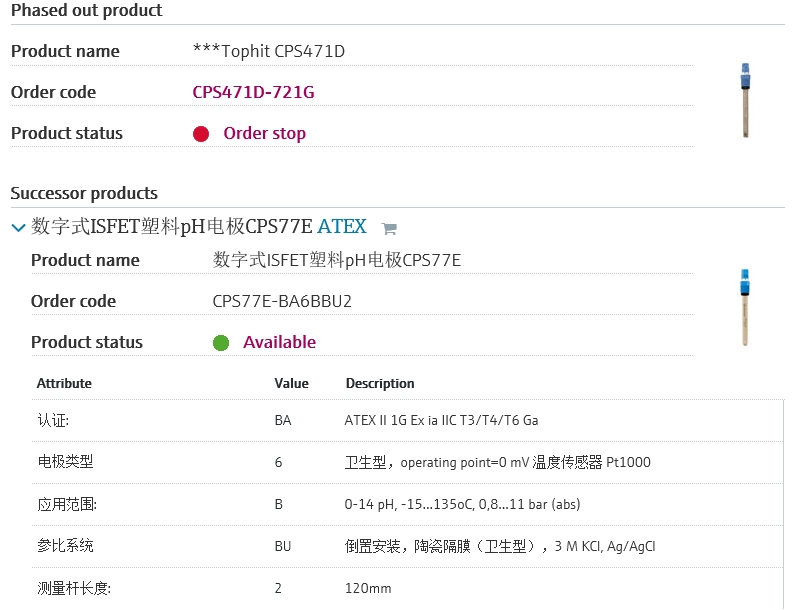Click the Description column header
Screen dimensions: 795x610
point(379,383)
